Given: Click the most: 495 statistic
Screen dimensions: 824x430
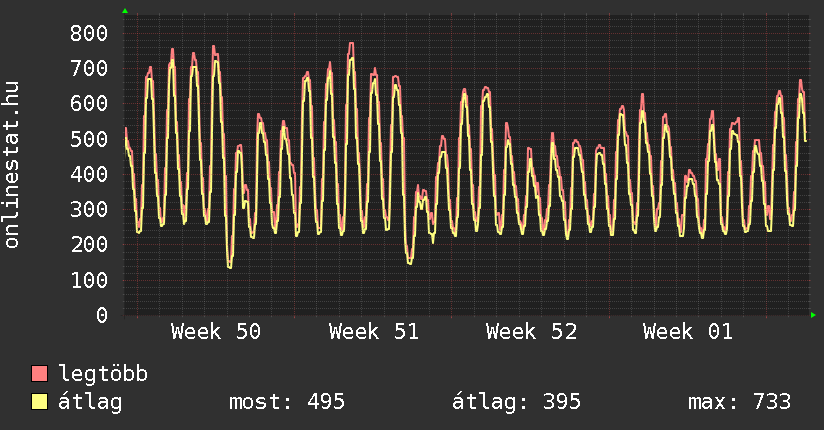Looking at the screenshot, I should 287,402.
